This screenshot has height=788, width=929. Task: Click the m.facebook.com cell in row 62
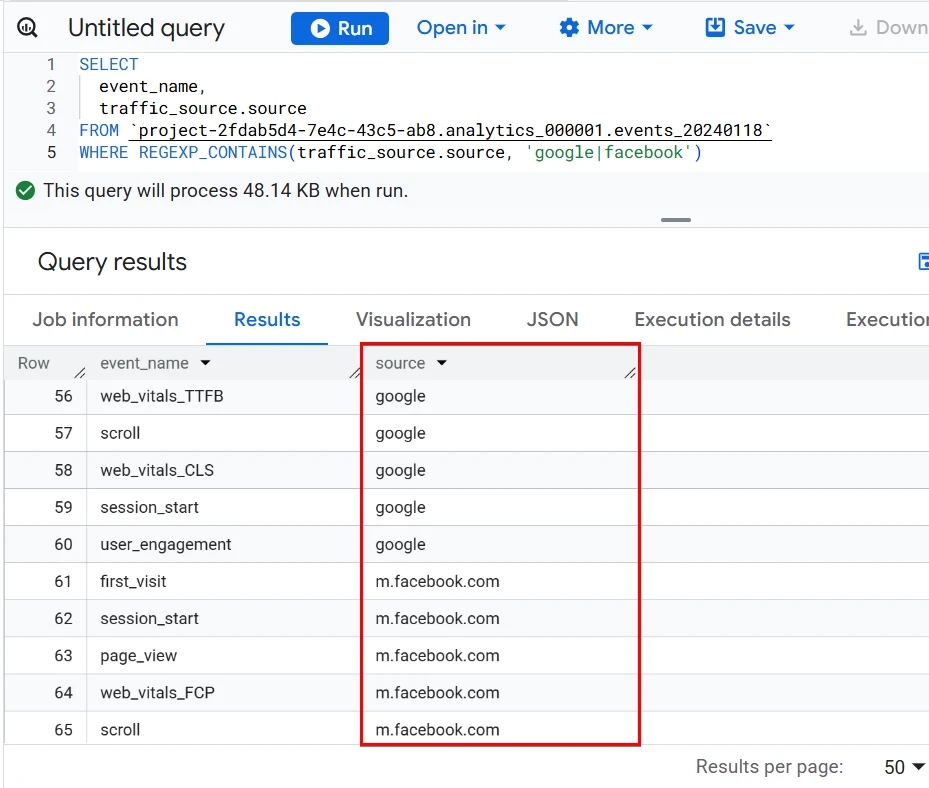click(x=437, y=619)
